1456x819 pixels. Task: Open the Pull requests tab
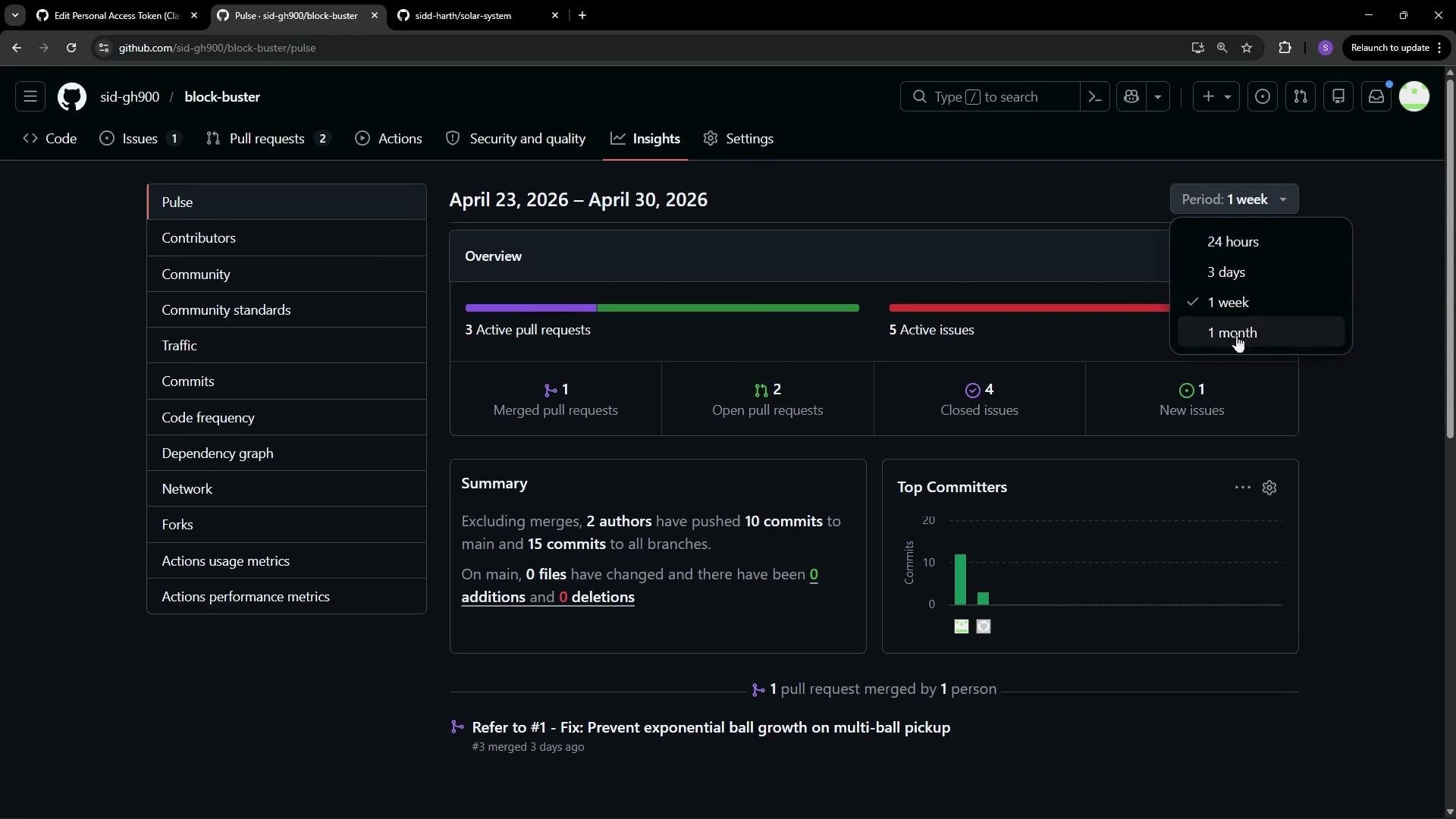[268, 139]
